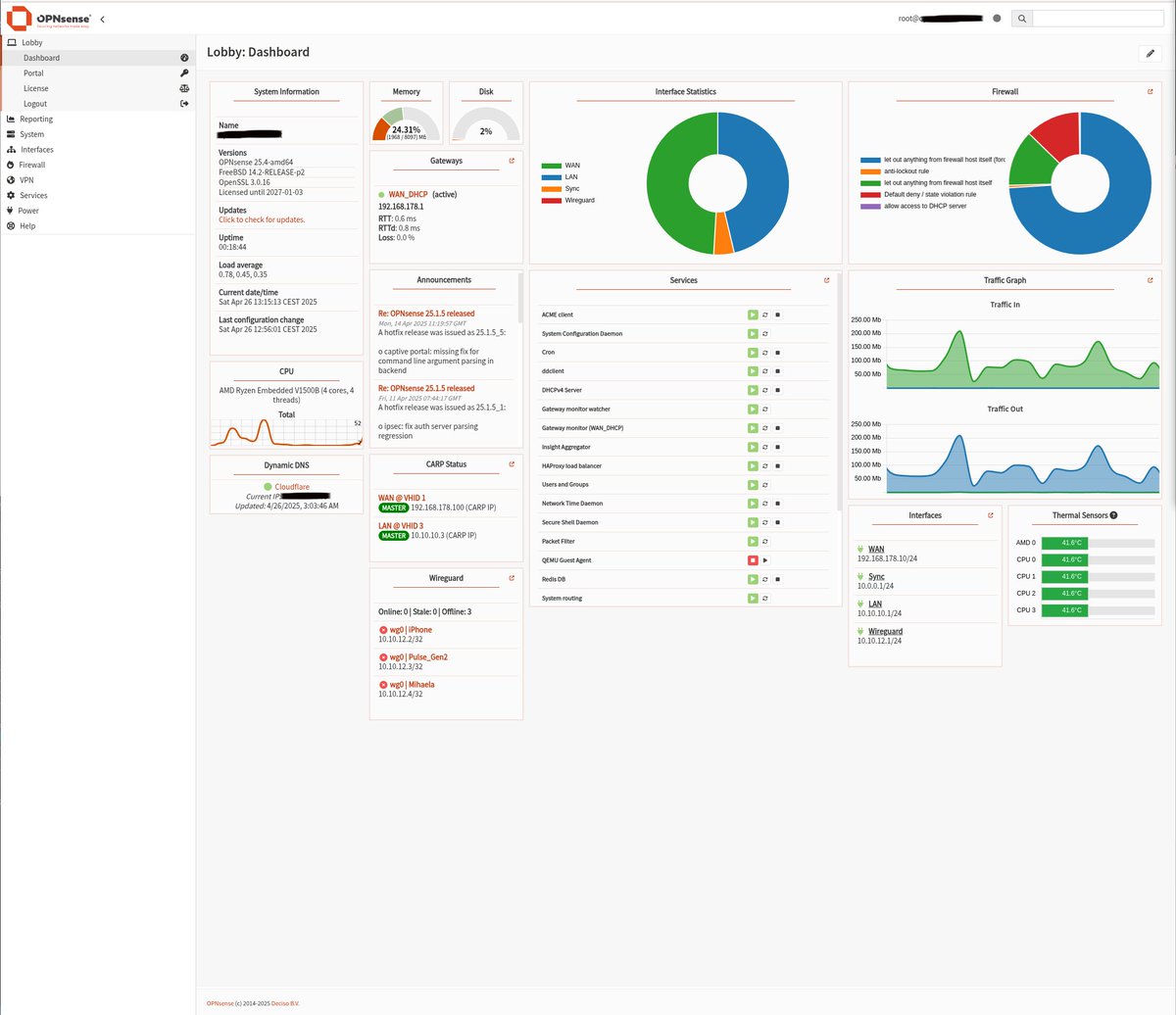The height and width of the screenshot is (1015, 1176).
Task: Stop the Redis DB service
Action: (777, 579)
